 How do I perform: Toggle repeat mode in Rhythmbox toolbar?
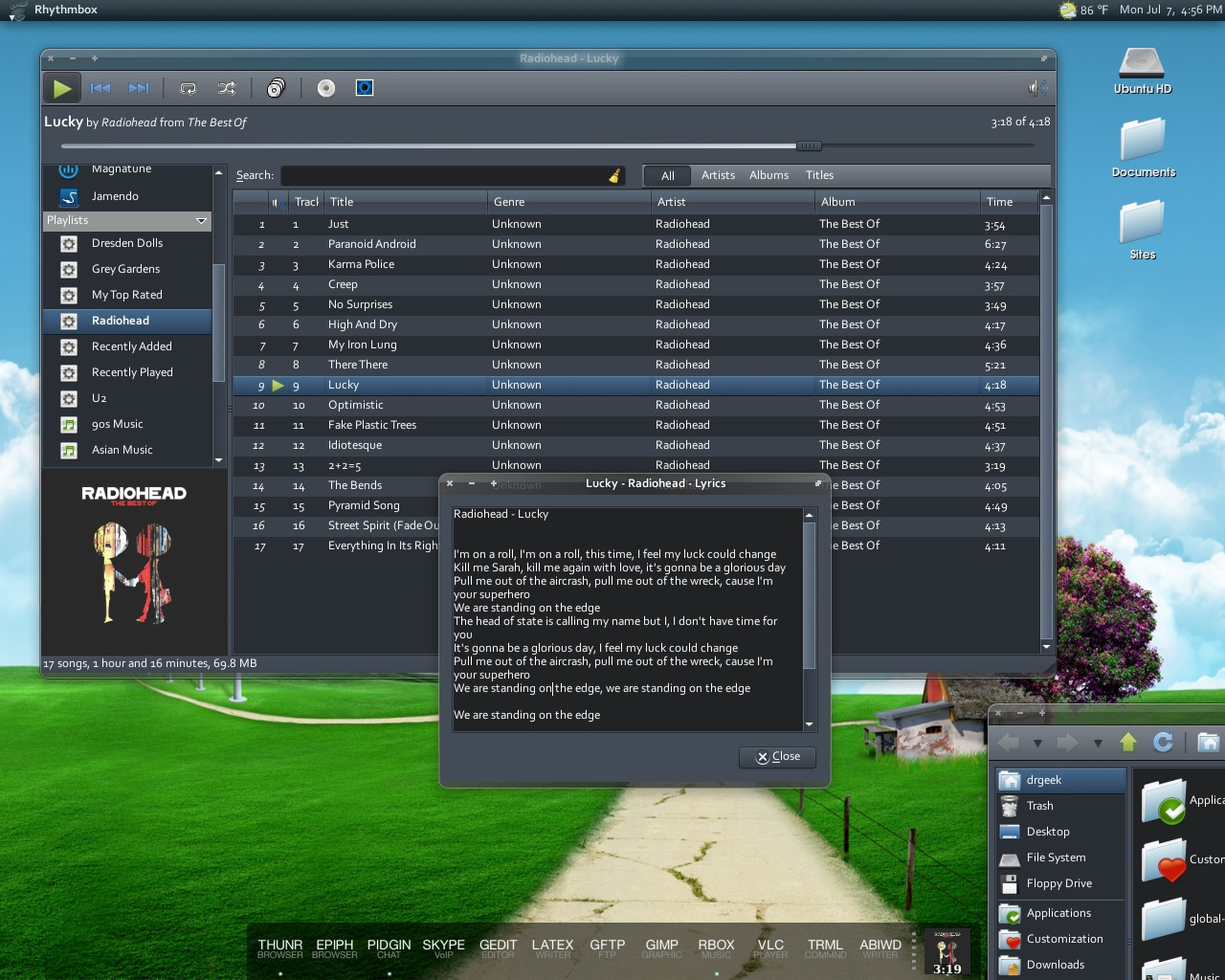coord(189,88)
